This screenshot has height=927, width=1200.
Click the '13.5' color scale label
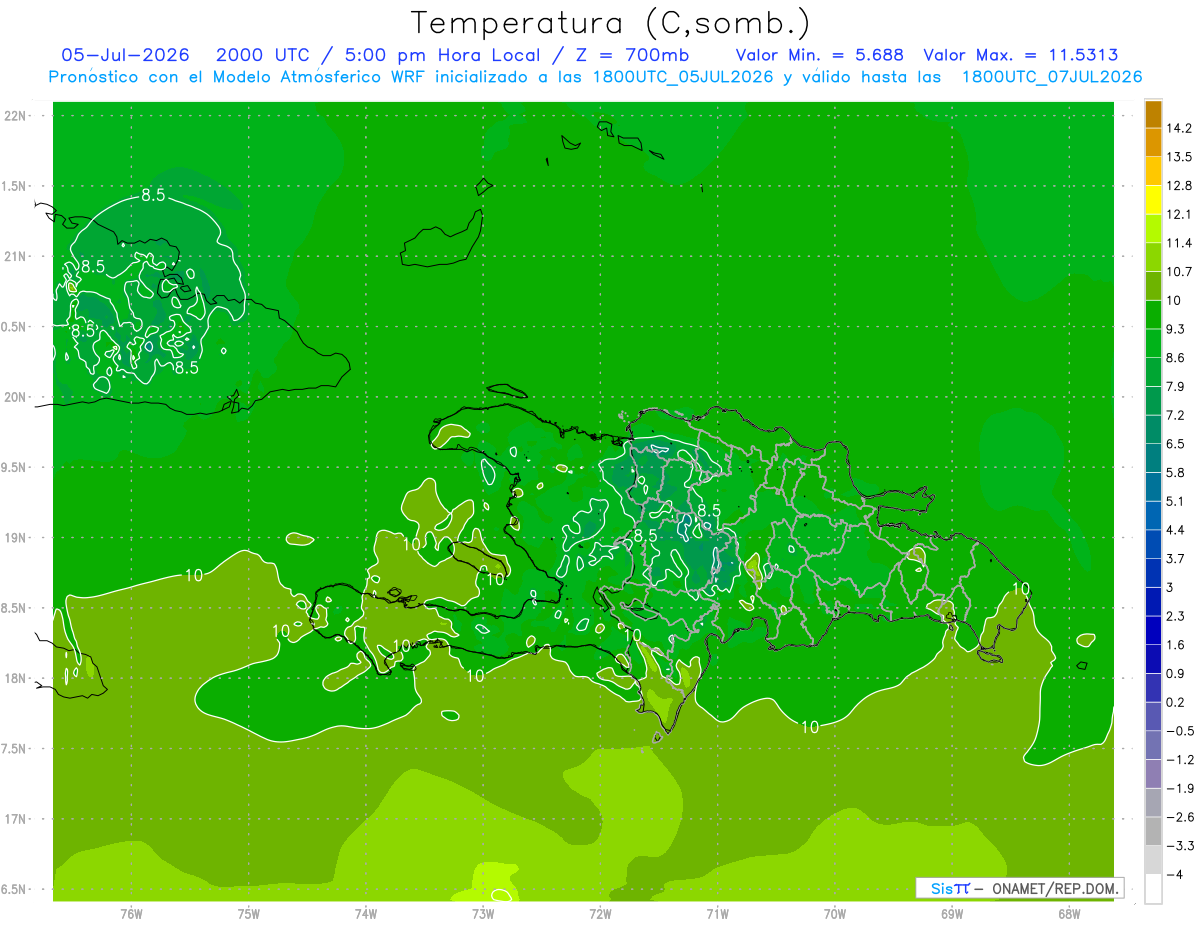(x=1179, y=157)
